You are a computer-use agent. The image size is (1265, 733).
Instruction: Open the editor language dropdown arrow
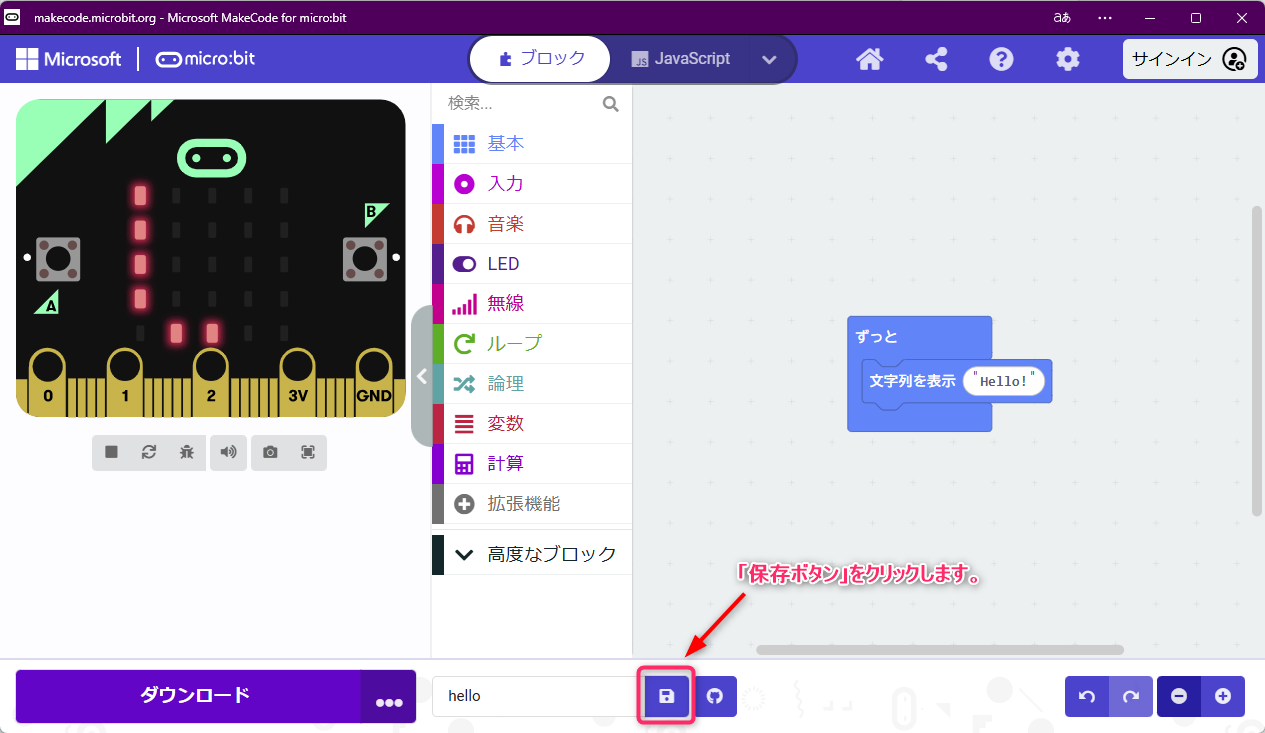coord(768,59)
